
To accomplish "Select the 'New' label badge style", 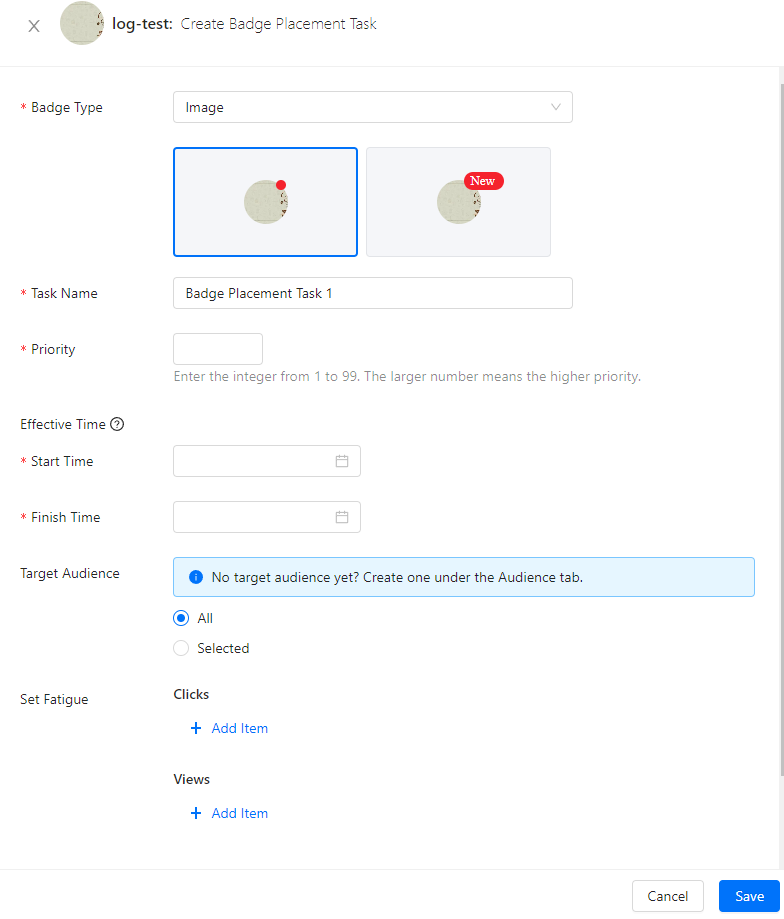I will pyautogui.click(x=458, y=202).
